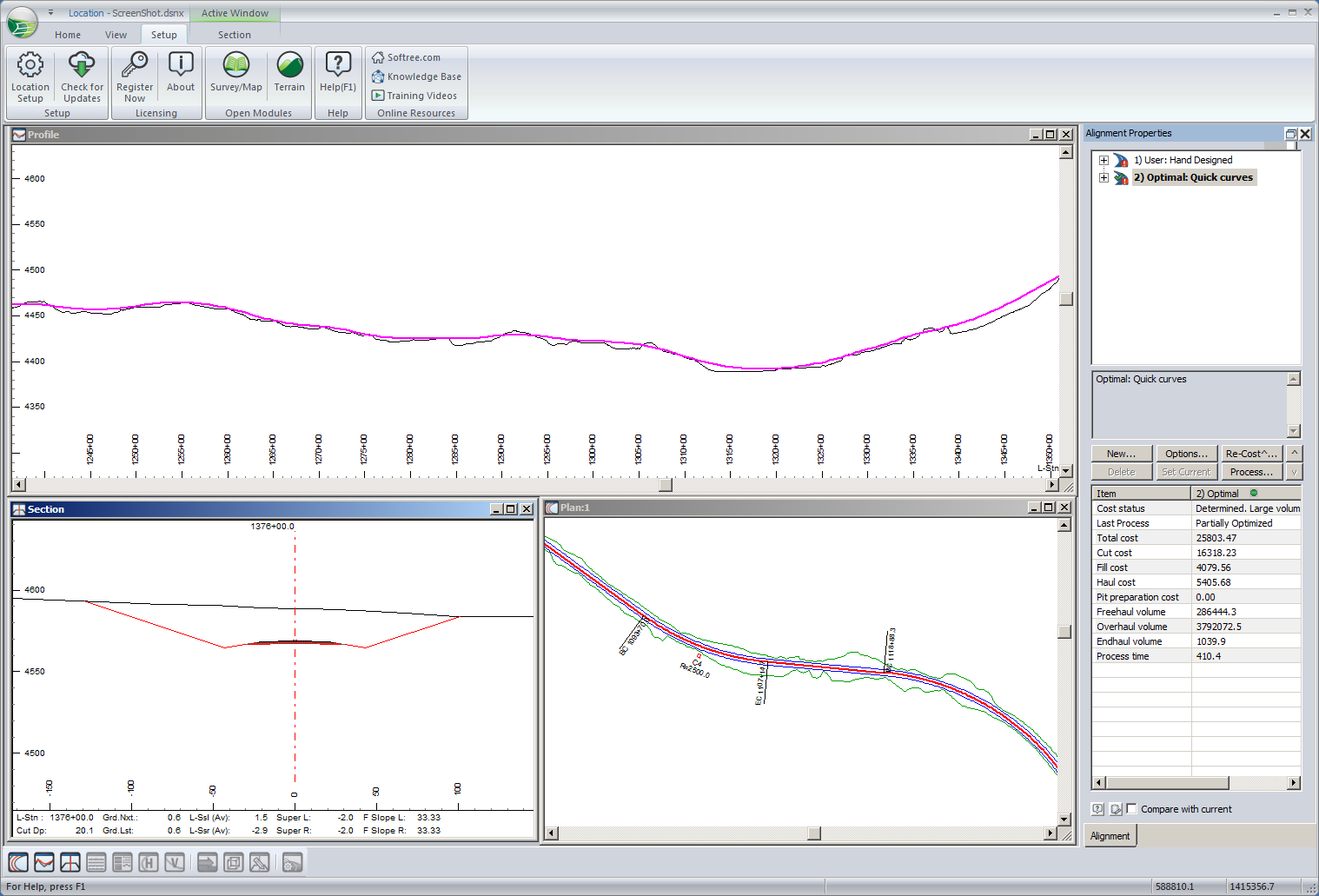The image size is (1319, 896).
Task: Click the Register Now key icon
Action: pos(135,76)
